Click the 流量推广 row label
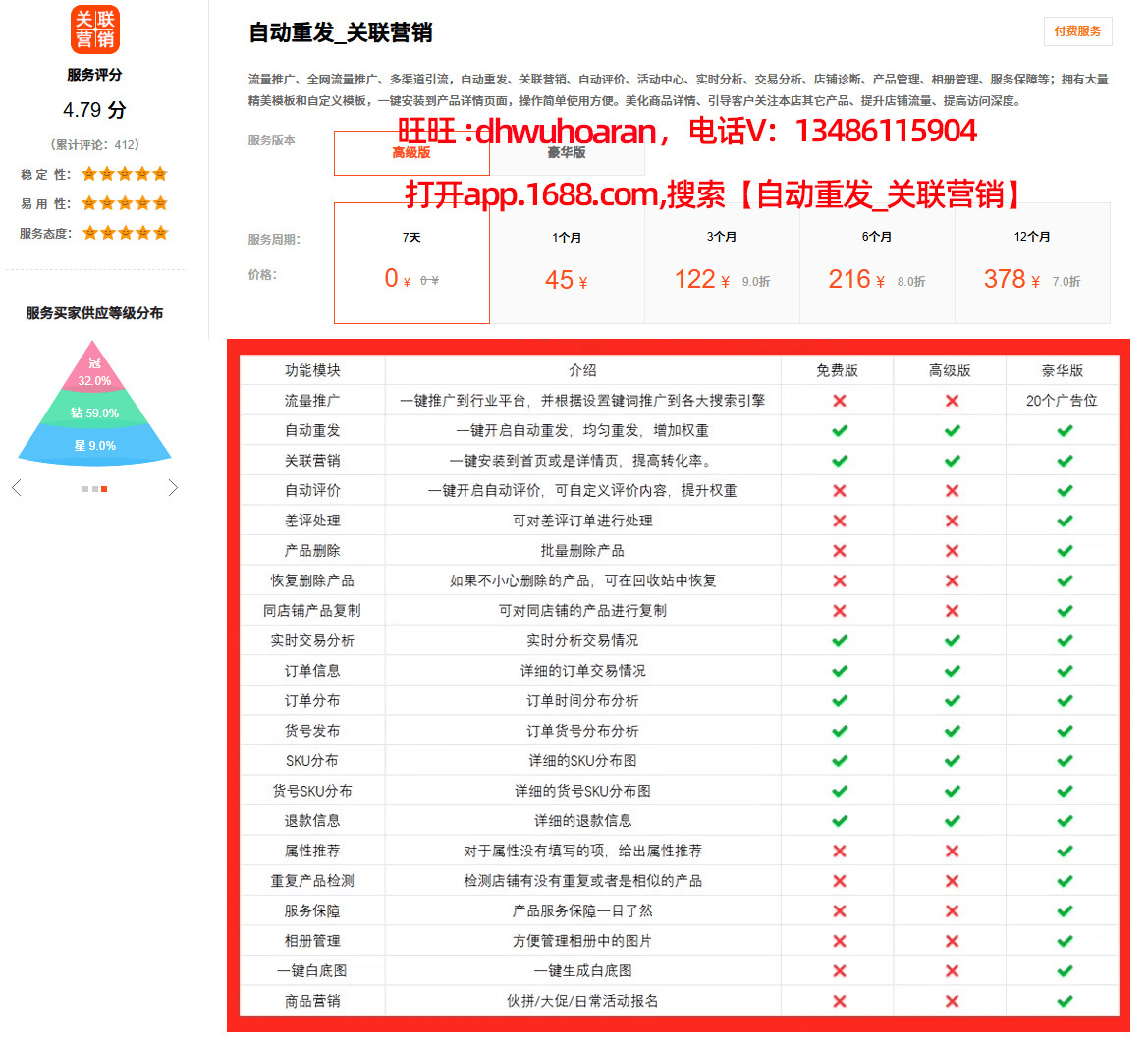This screenshot has height=1046, width=1148. click(312, 401)
